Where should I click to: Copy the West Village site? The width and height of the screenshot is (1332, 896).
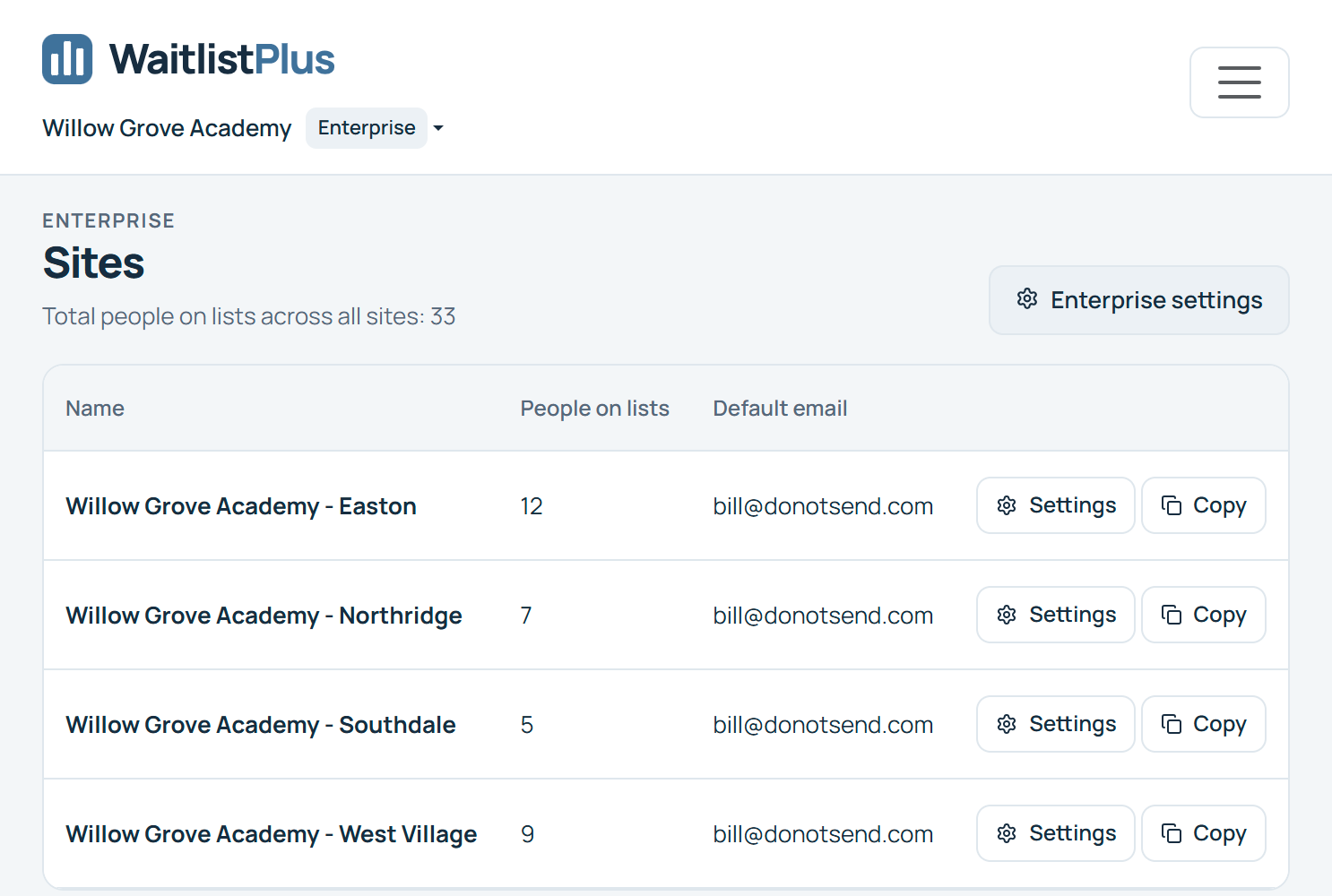point(1203,833)
